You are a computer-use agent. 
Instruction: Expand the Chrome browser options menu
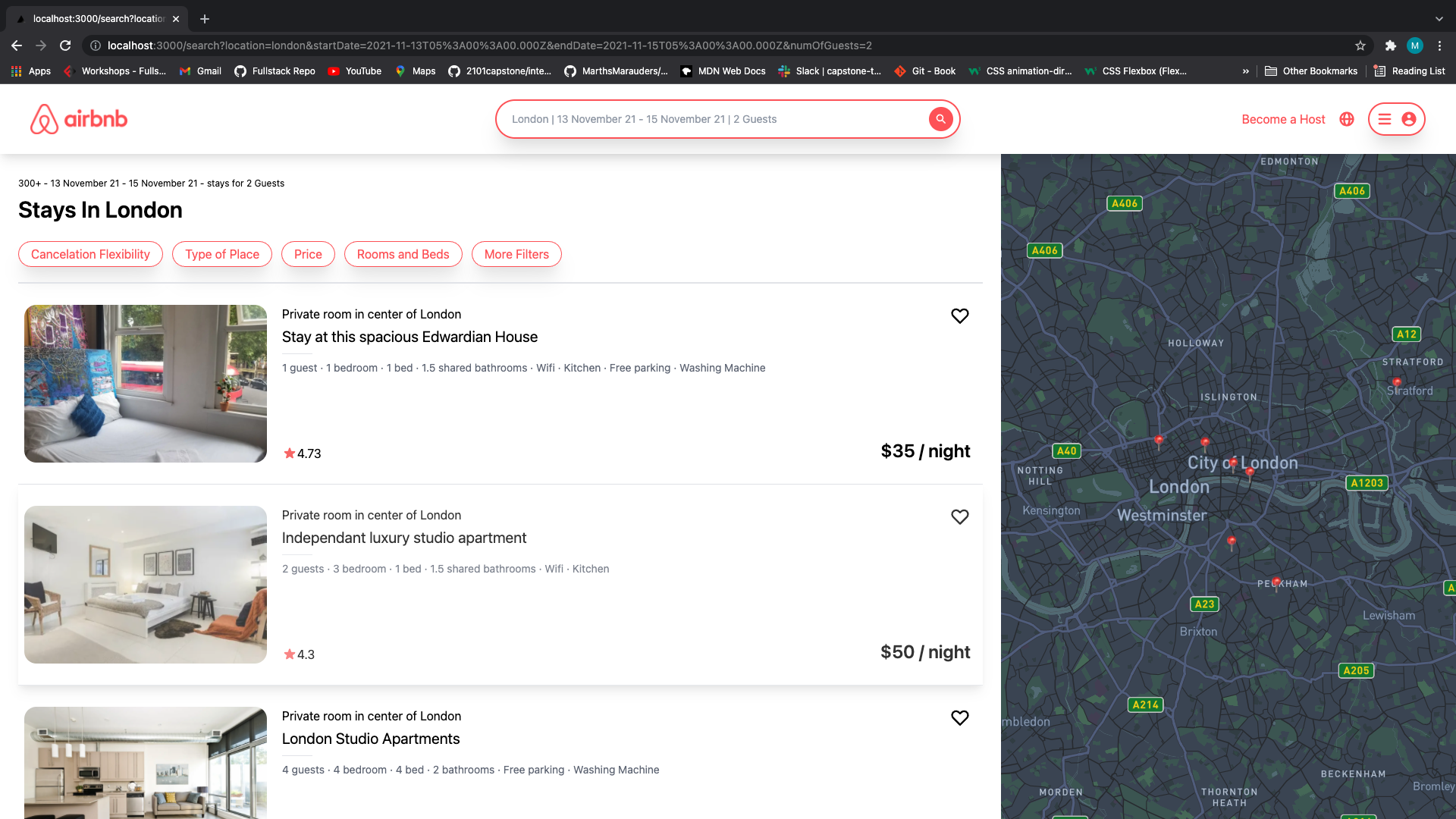click(x=1440, y=45)
